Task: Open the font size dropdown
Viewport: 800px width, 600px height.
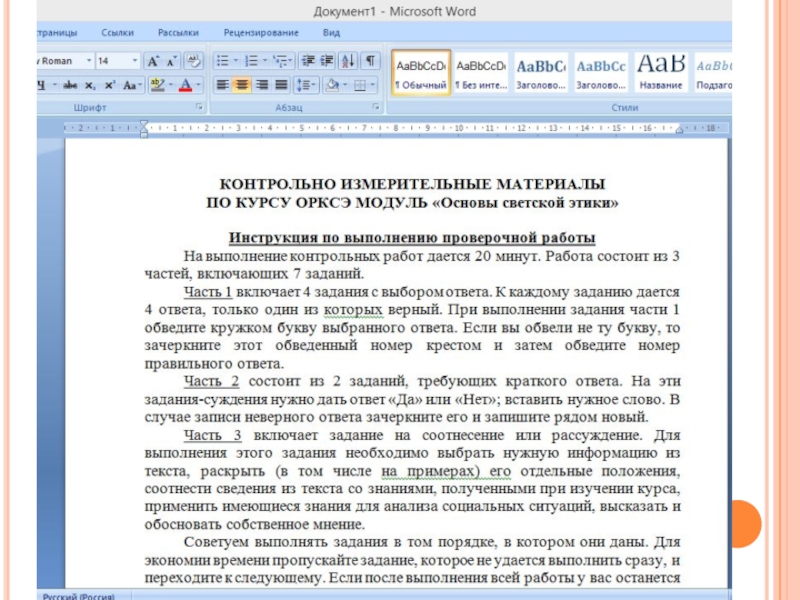Action: (134, 61)
